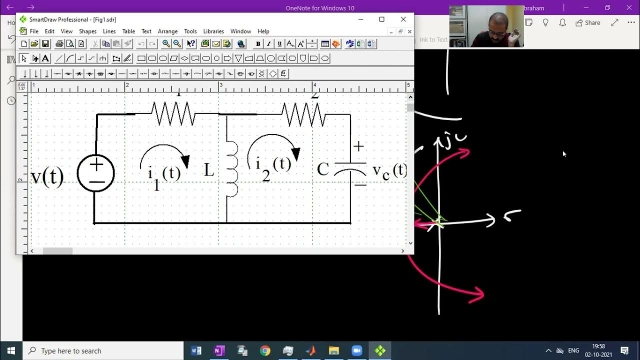Open the Text menu
The width and height of the screenshot is (640, 360).
[x=147, y=31]
